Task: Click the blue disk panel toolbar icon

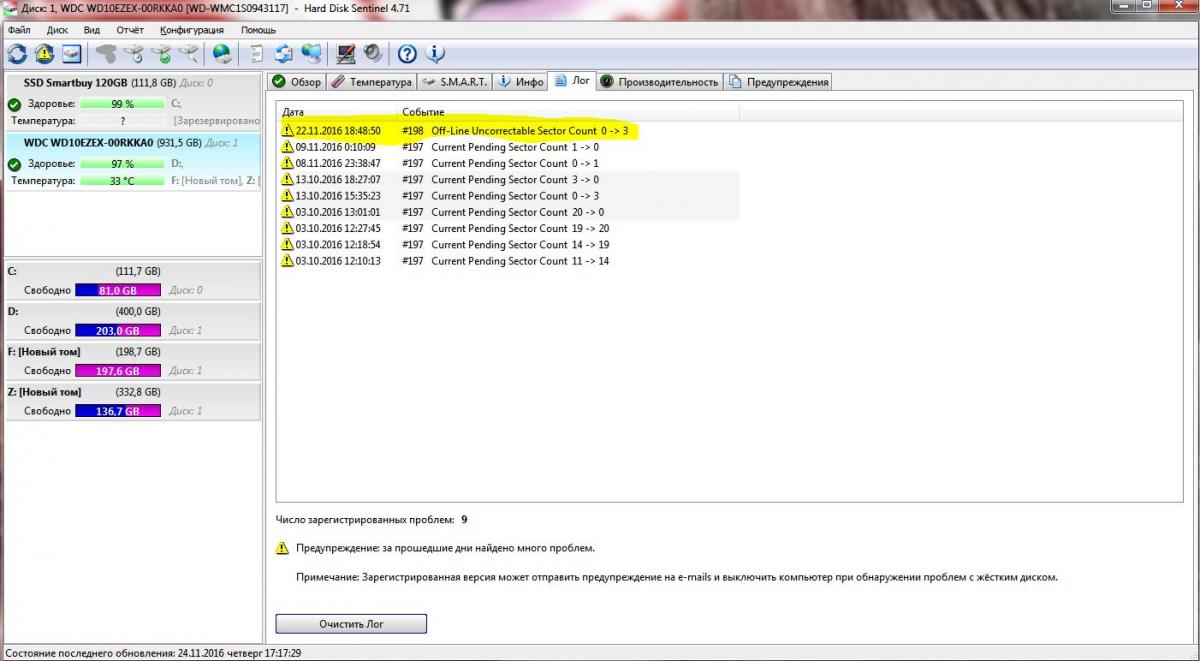Action: tap(71, 53)
